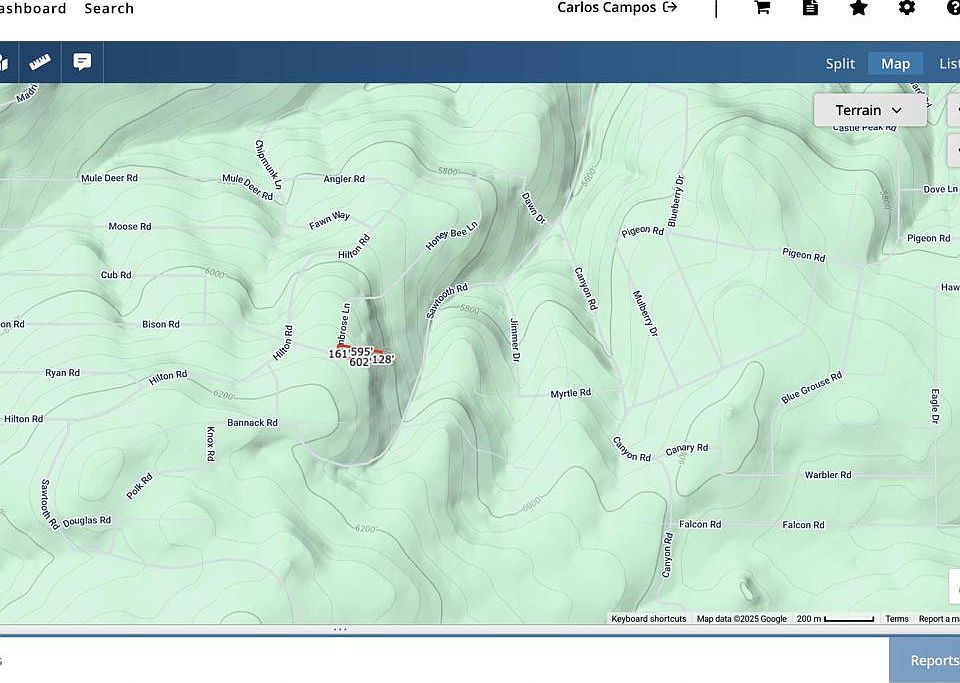
Task: Click the map layers icon in blue toolbar
Action: [3, 62]
